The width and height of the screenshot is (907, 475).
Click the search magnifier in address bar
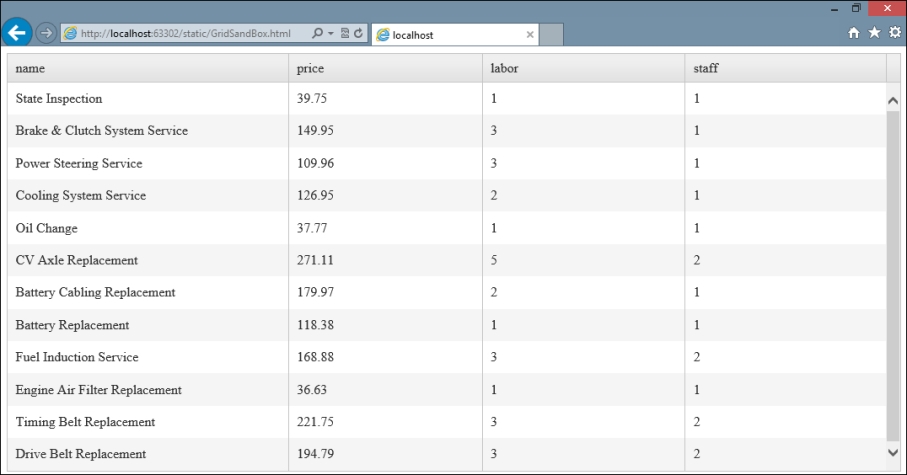[x=317, y=33]
